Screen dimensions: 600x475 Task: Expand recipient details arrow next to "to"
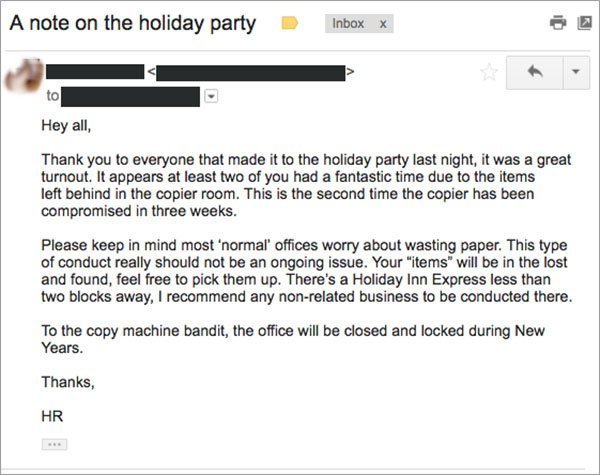210,96
